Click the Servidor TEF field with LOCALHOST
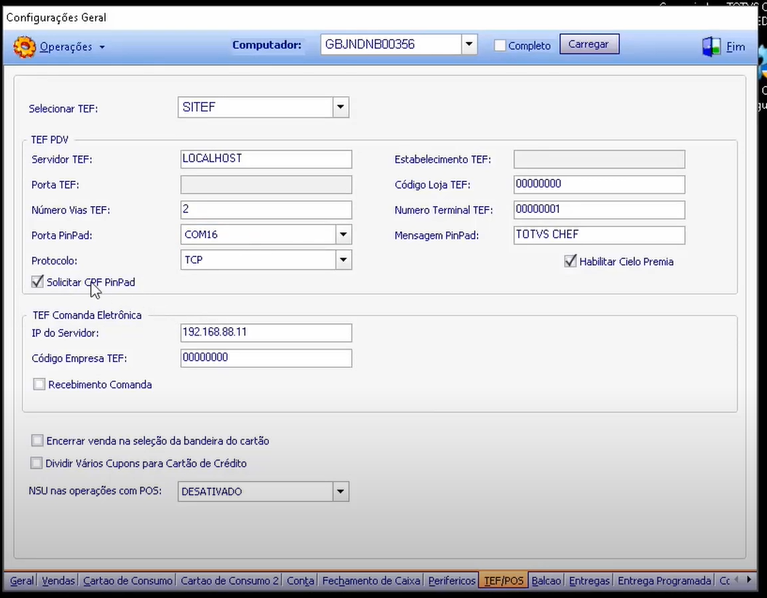The image size is (767, 598). tap(266, 159)
